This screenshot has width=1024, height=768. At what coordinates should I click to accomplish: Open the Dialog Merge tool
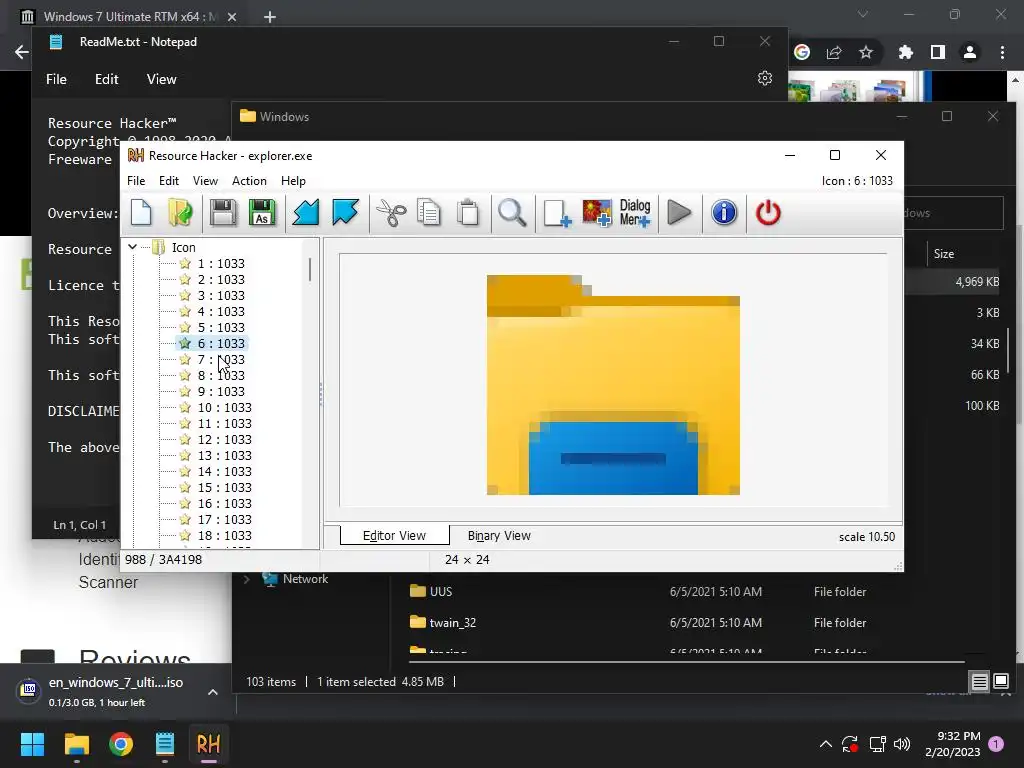[635, 213]
